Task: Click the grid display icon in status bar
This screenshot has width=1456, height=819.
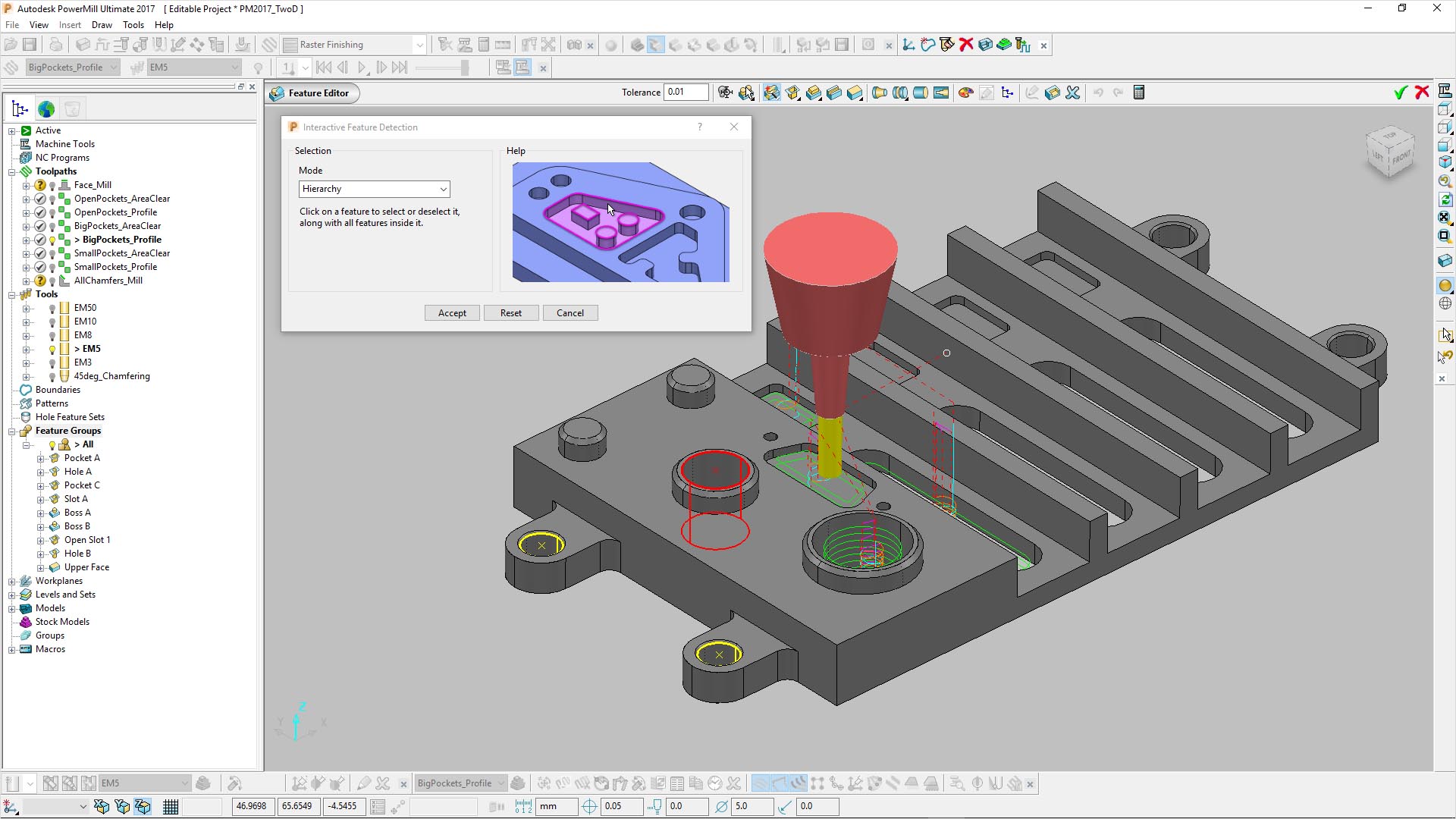Action: point(171,807)
